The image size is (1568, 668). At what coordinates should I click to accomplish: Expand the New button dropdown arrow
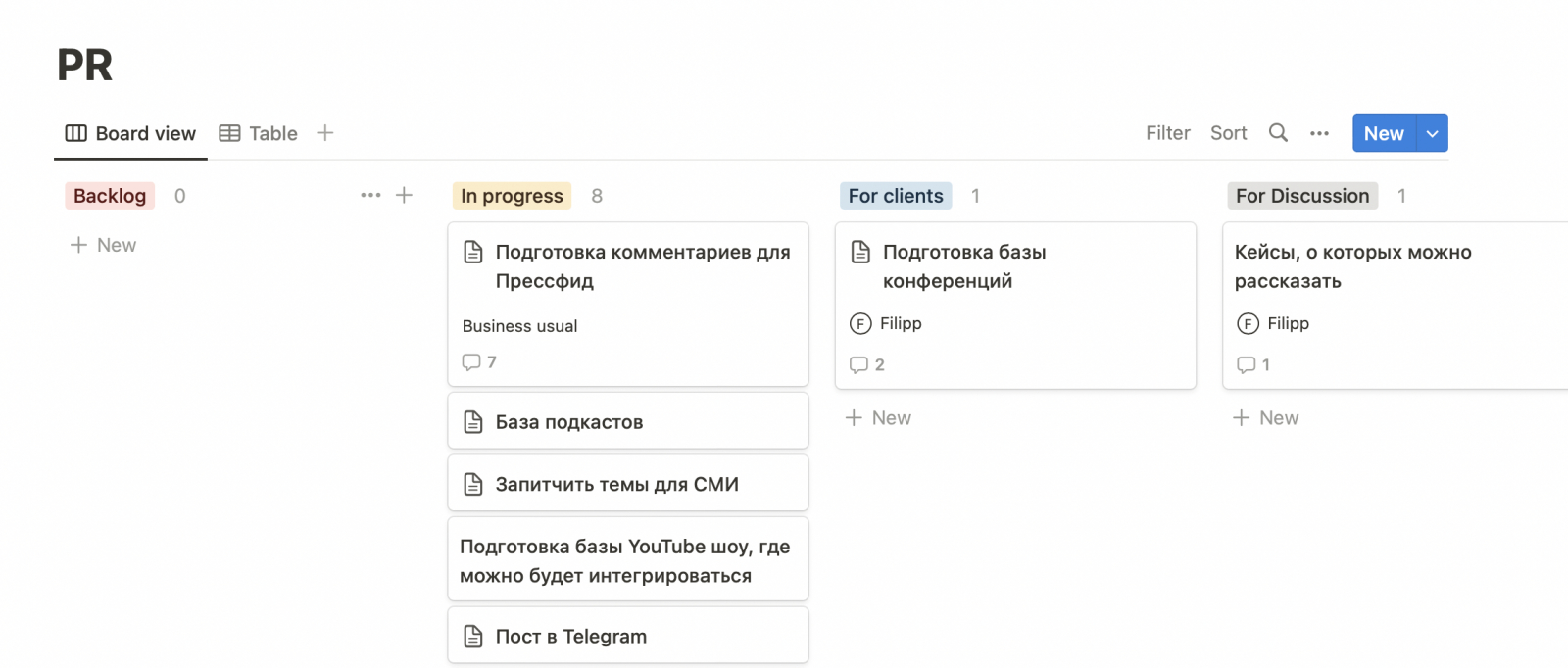point(1432,133)
